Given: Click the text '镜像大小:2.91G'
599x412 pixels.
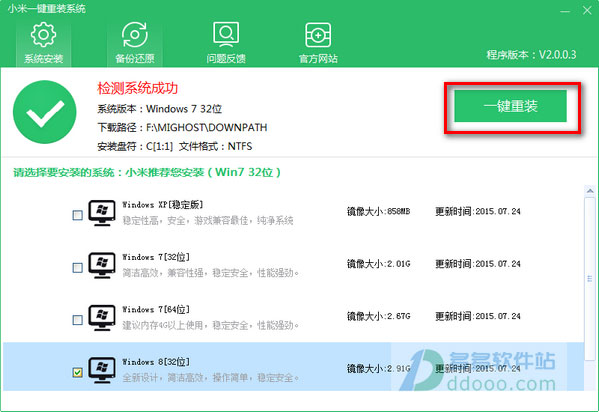Looking at the screenshot, I should click(x=378, y=368).
